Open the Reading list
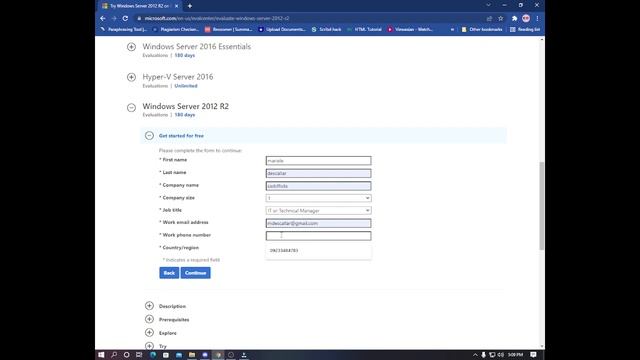 tap(525, 29)
